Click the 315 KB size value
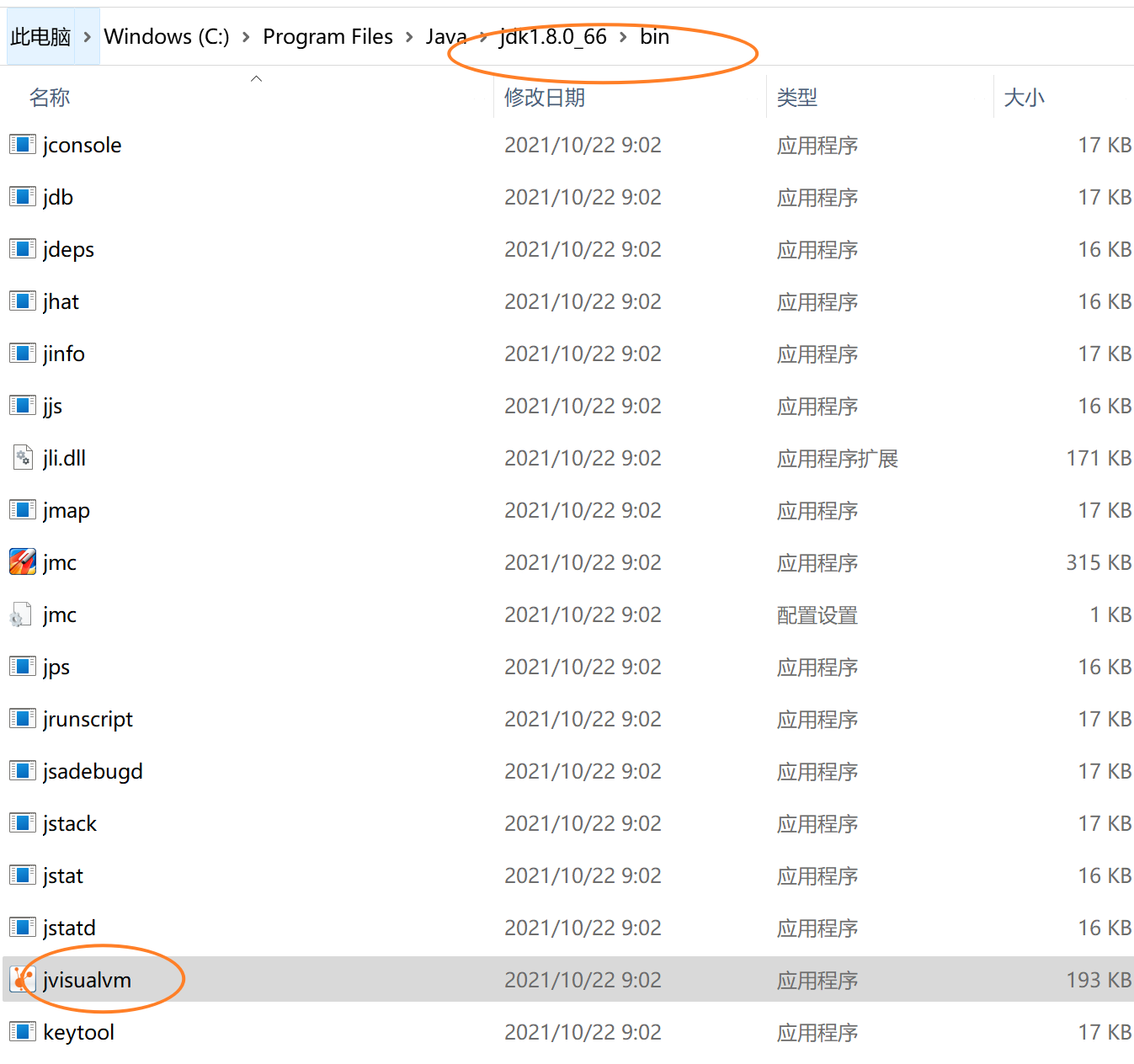The height and width of the screenshot is (1064, 1134). (x=1099, y=562)
